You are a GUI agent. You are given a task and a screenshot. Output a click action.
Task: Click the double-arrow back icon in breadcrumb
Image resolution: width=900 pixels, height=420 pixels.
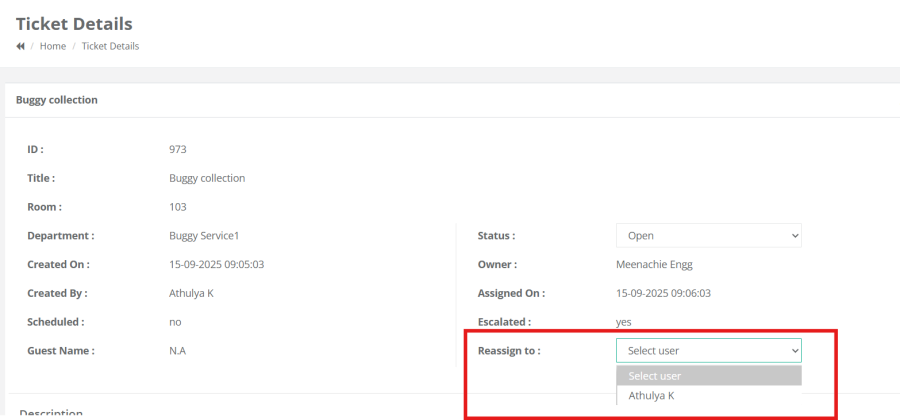pyautogui.click(x=20, y=46)
